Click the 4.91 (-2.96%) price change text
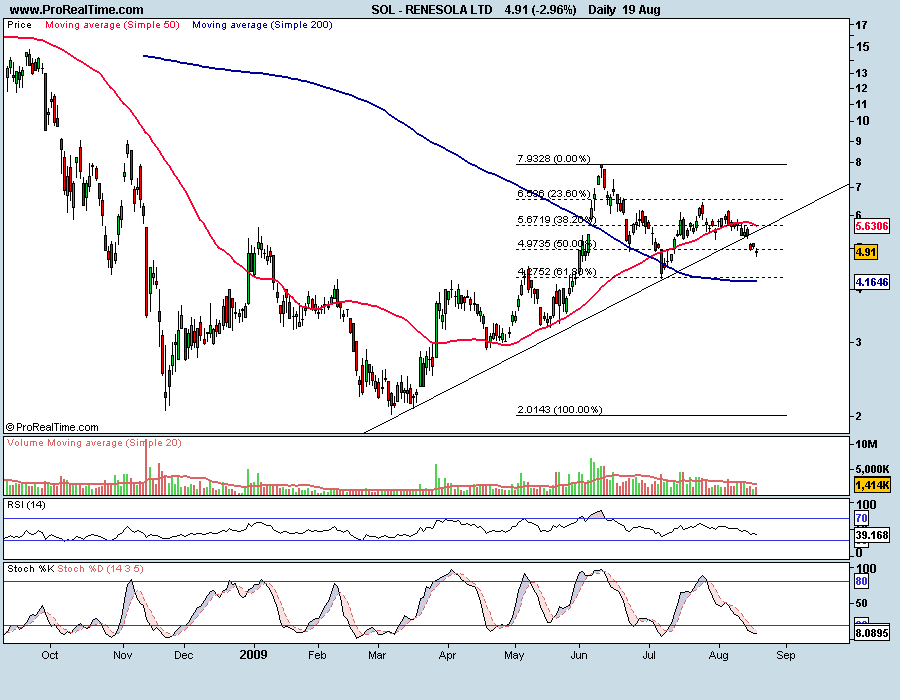The width and height of the screenshot is (900, 700). 540,10
